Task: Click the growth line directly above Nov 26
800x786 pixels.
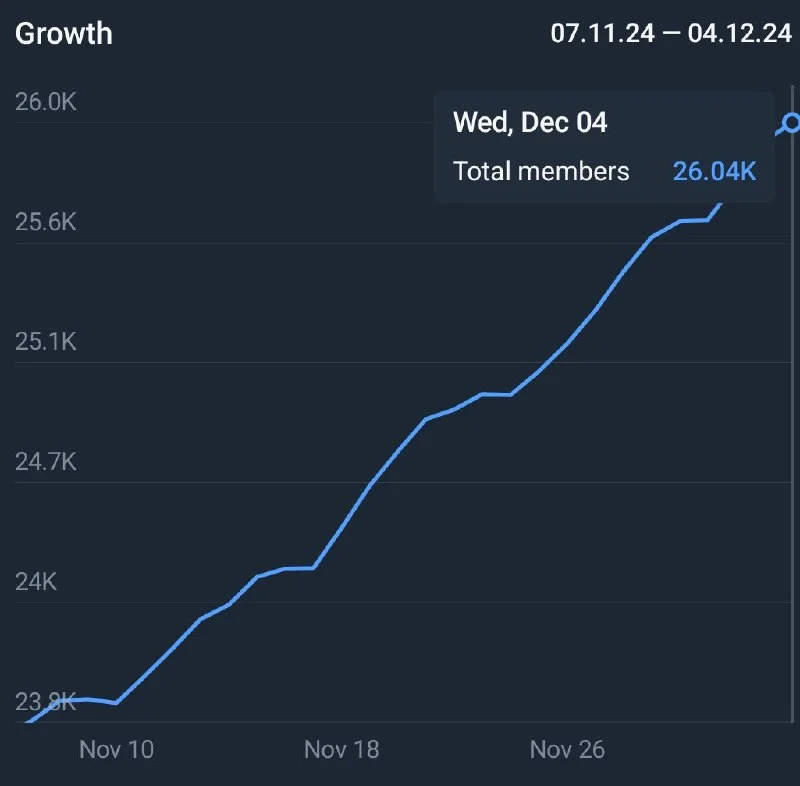Action: pos(567,344)
